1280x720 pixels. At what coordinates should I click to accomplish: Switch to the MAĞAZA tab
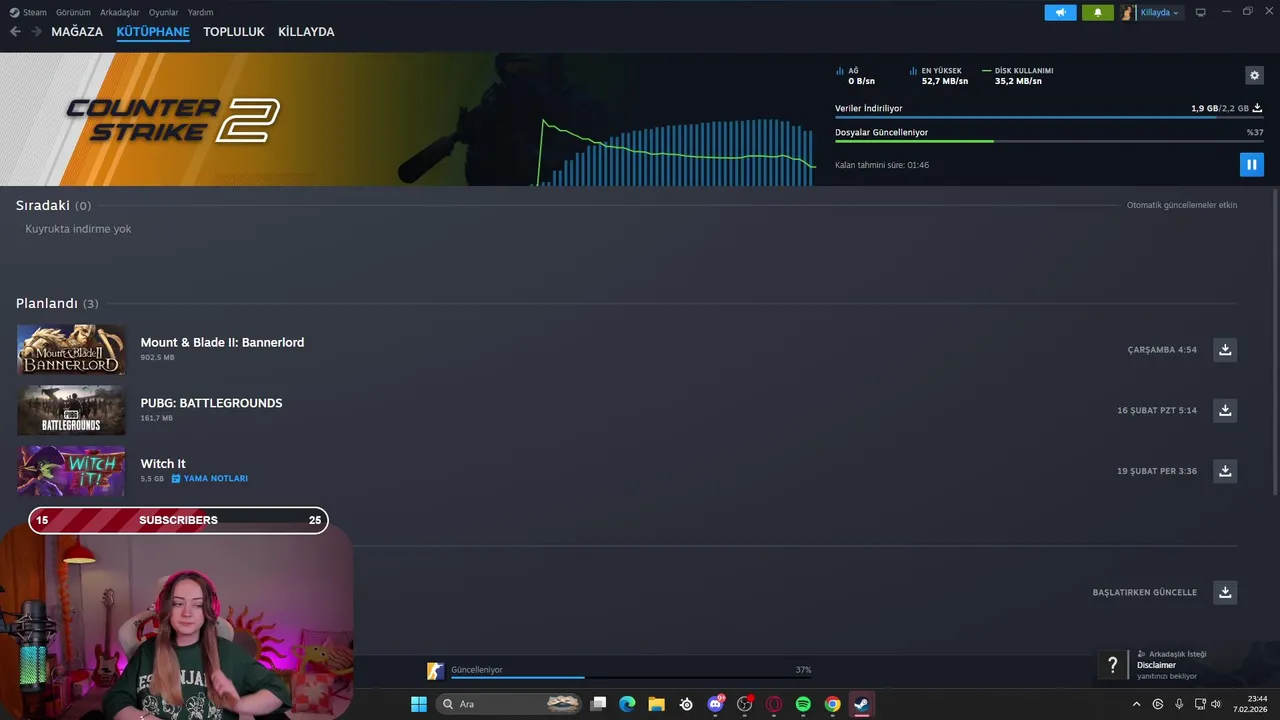(77, 31)
